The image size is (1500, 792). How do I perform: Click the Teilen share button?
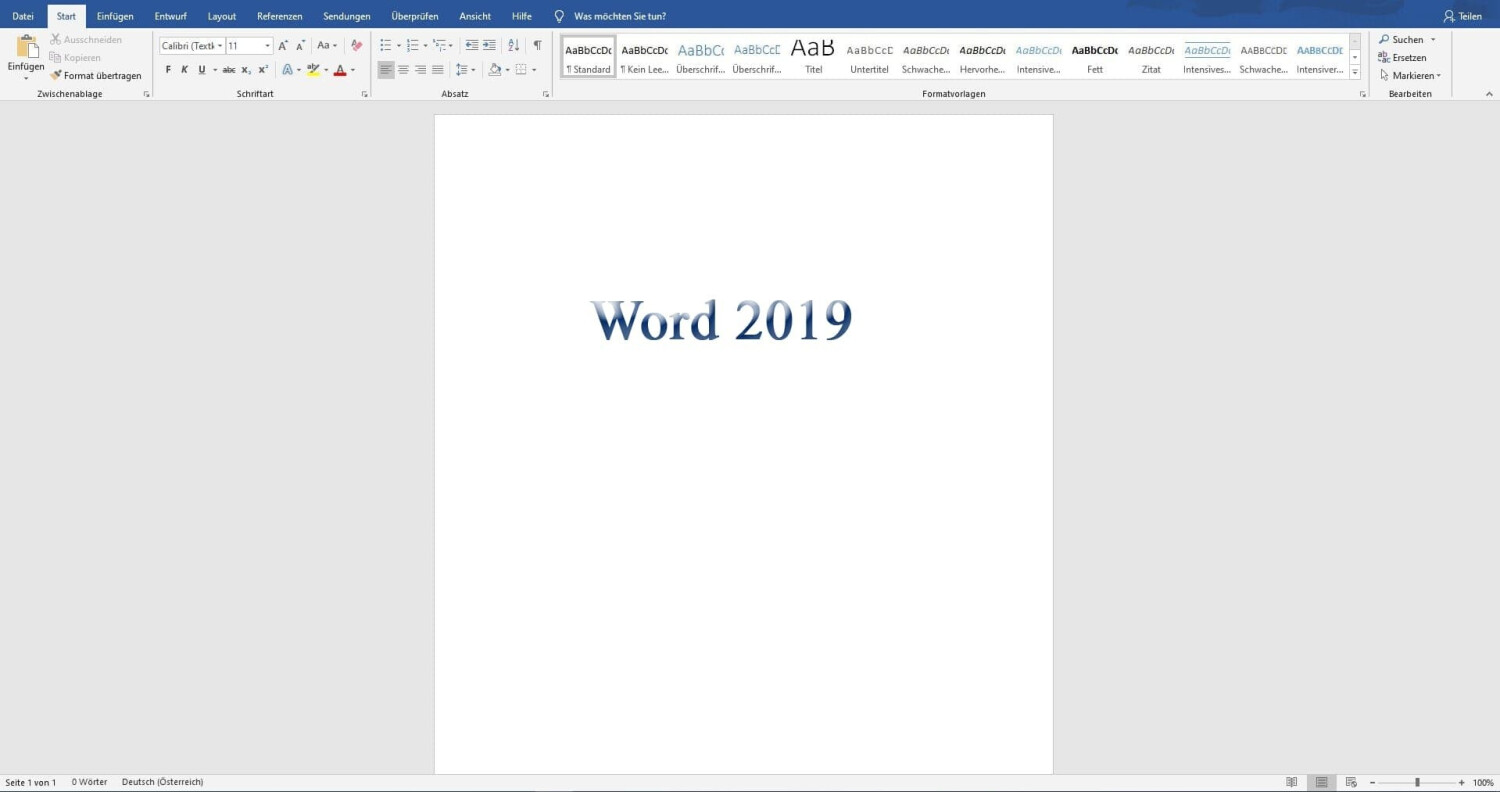click(1462, 16)
